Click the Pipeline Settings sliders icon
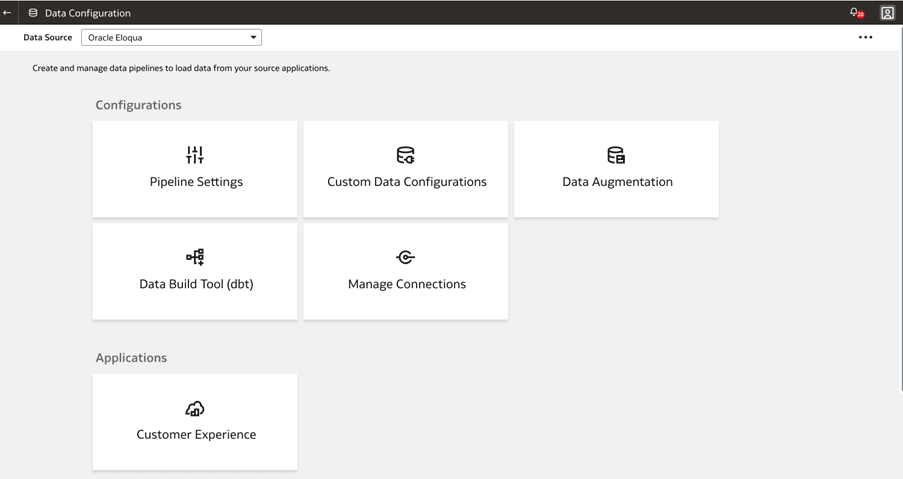The image size is (903, 479). point(195,155)
